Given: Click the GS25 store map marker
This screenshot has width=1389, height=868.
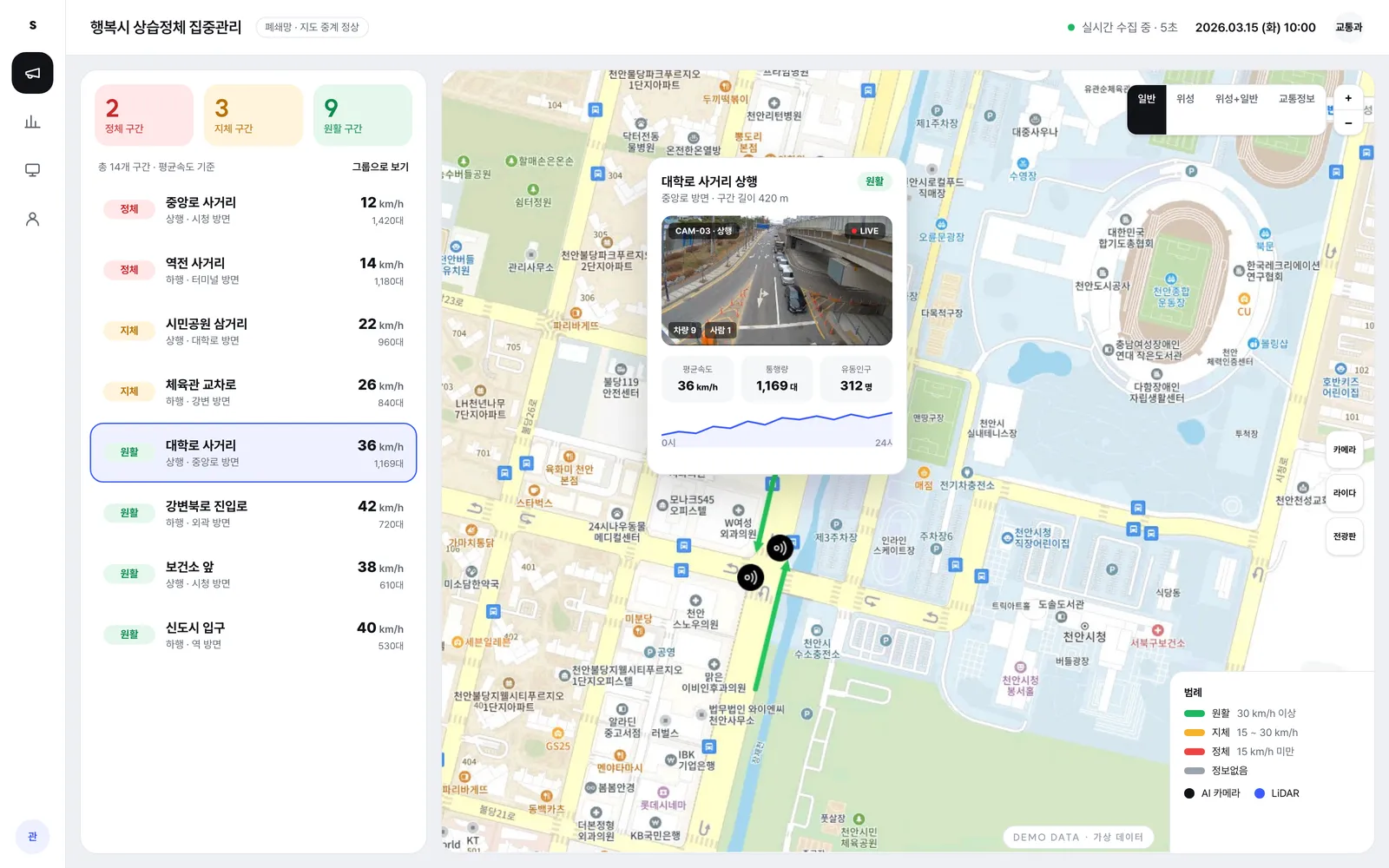Looking at the screenshot, I should [558, 733].
